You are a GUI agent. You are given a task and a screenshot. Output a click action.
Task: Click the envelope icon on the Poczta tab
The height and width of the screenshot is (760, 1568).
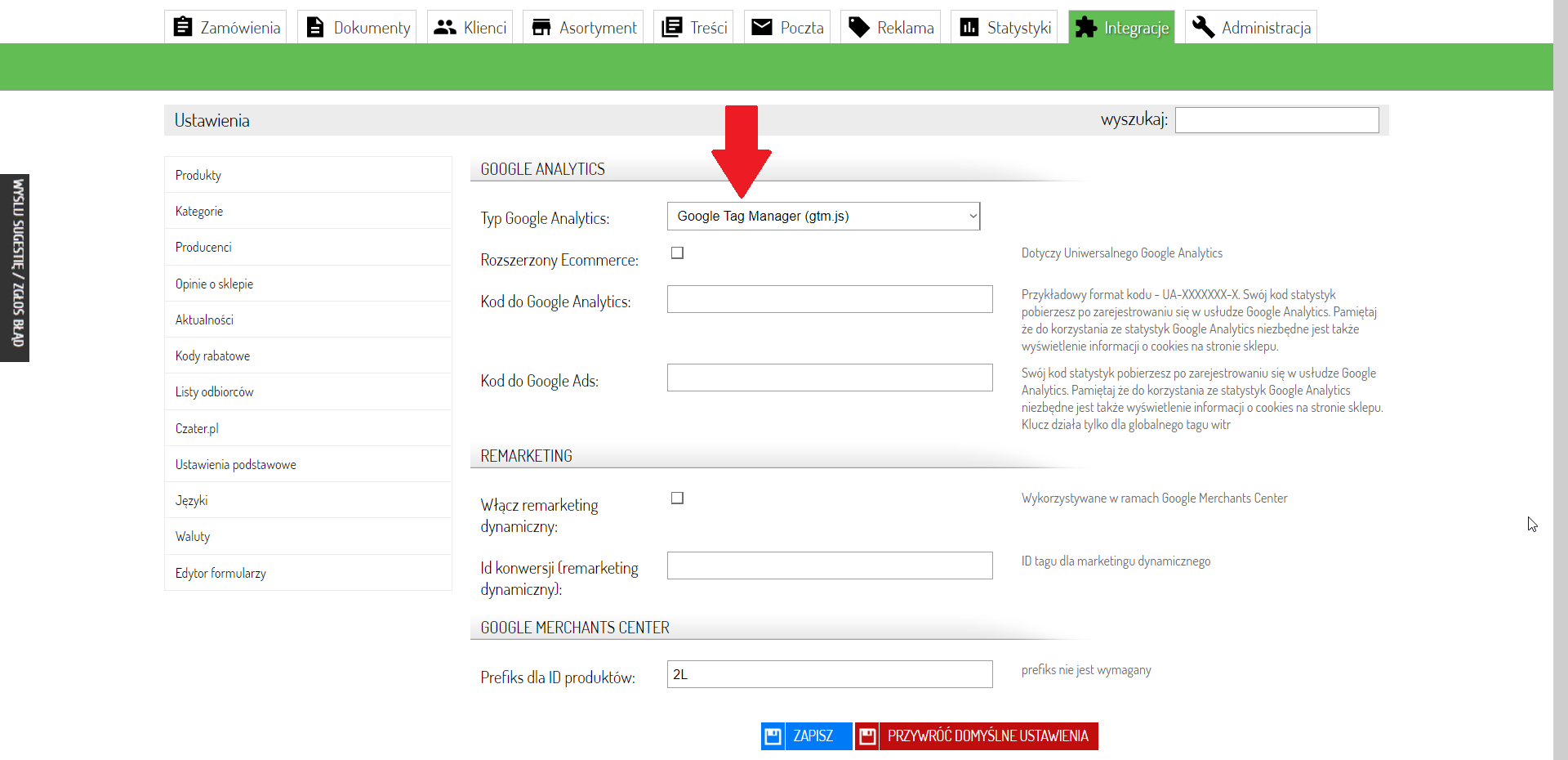click(x=762, y=27)
